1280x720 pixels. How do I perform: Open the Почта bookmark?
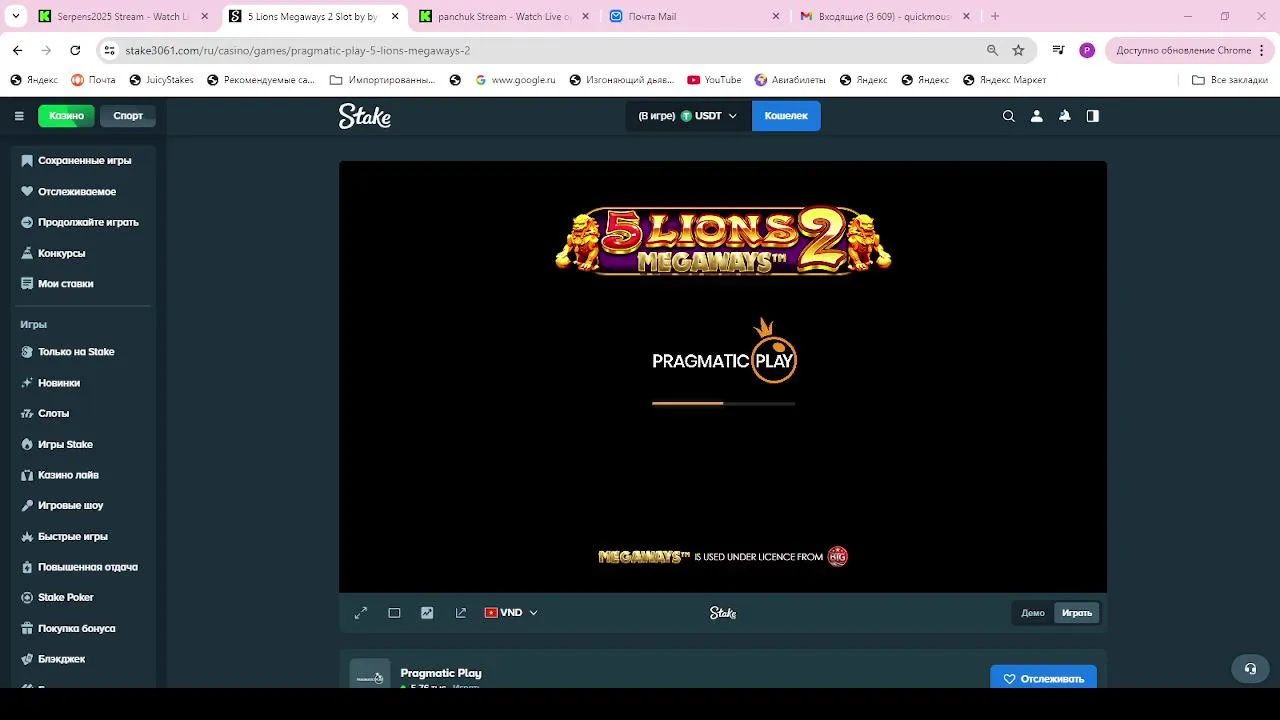point(93,80)
